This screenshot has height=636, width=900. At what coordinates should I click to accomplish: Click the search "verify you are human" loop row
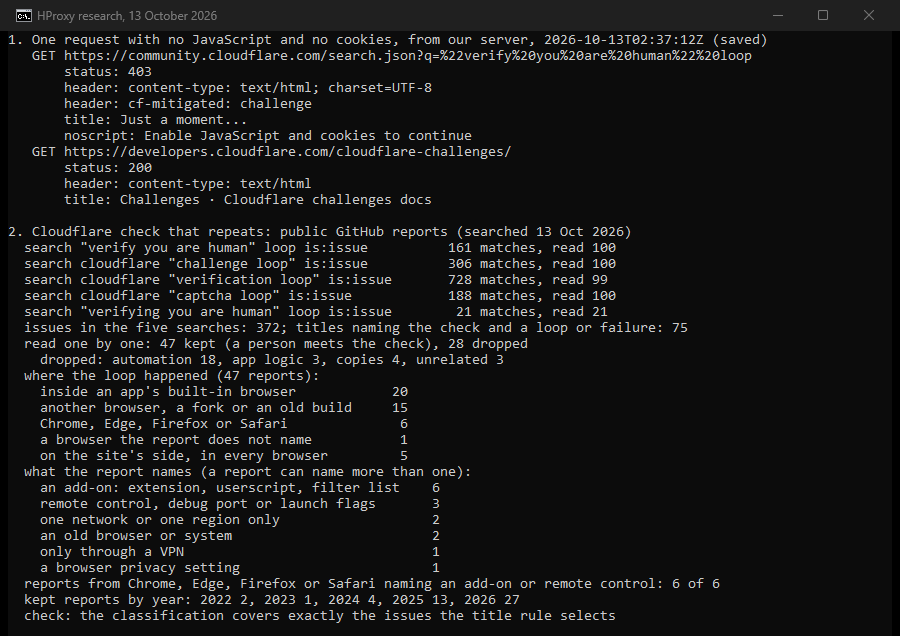click(320, 248)
